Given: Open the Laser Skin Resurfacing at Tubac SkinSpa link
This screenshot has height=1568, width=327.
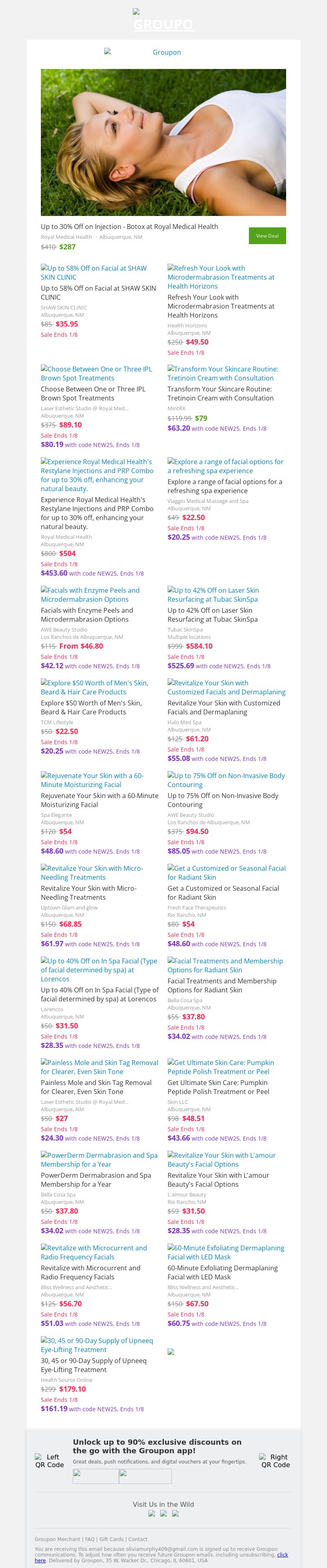Looking at the screenshot, I should click(x=213, y=594).
